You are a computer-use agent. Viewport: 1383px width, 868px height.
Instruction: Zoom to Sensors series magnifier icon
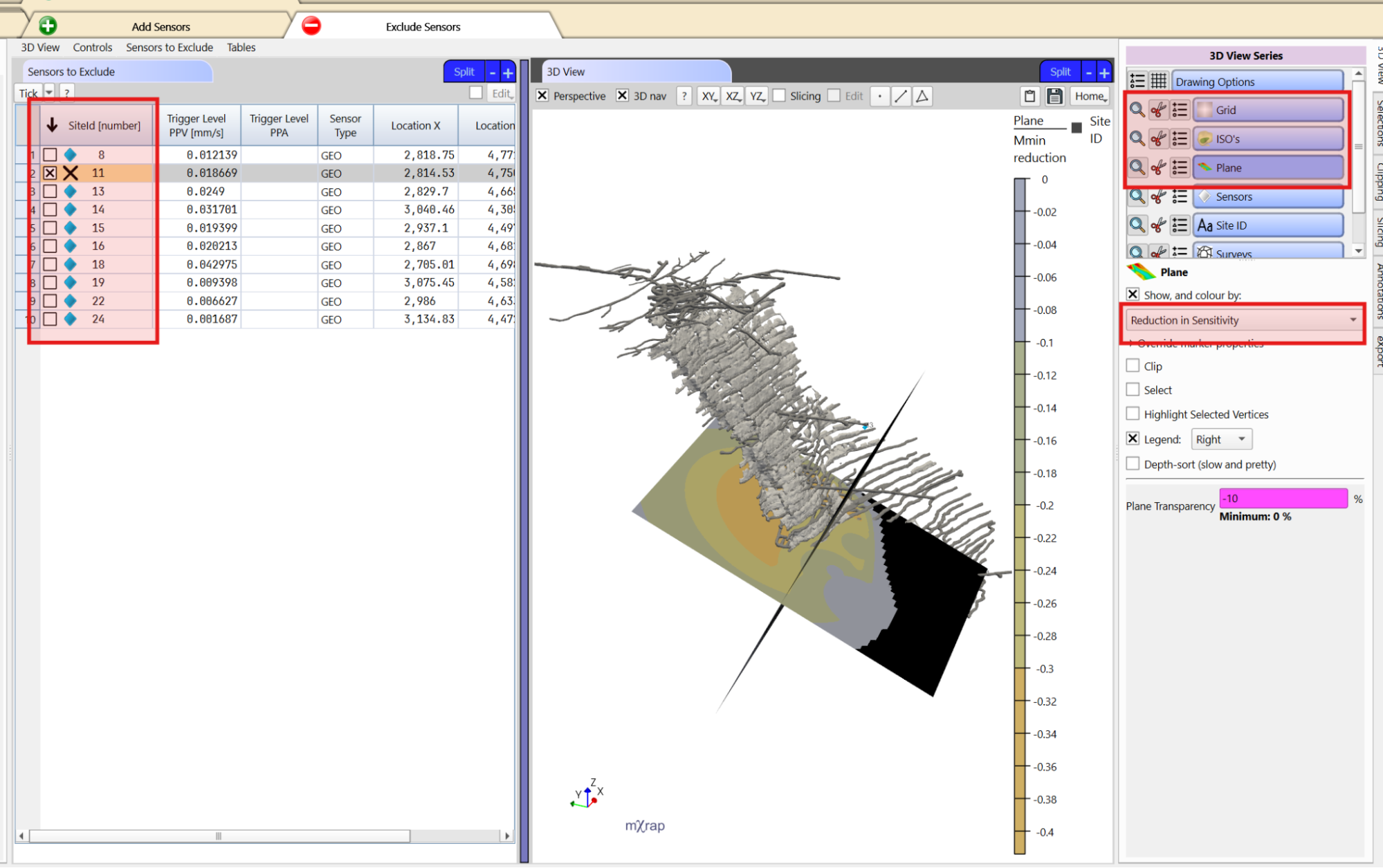tap(1137, 197)
